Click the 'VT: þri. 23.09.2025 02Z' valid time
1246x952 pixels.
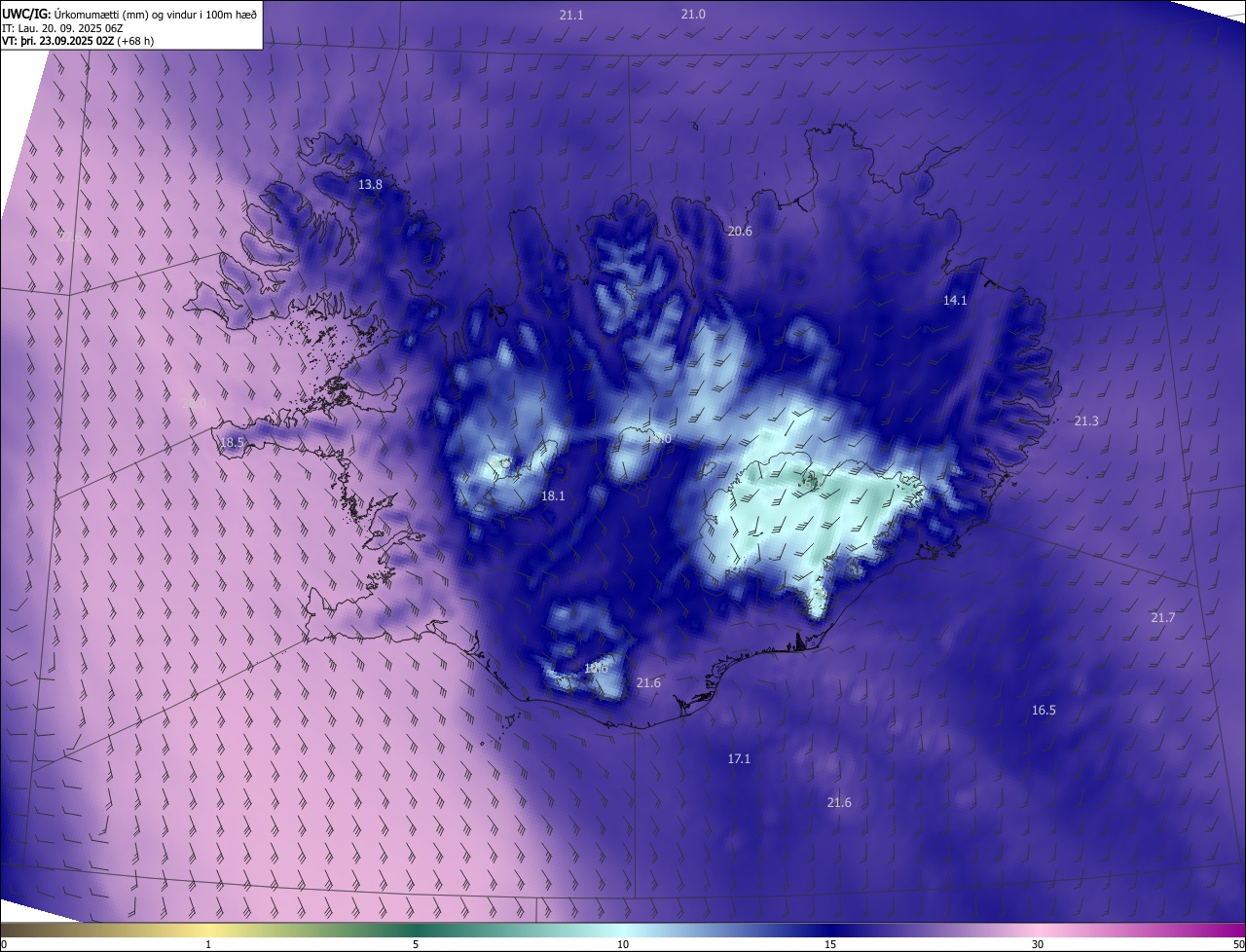(57, 41)
